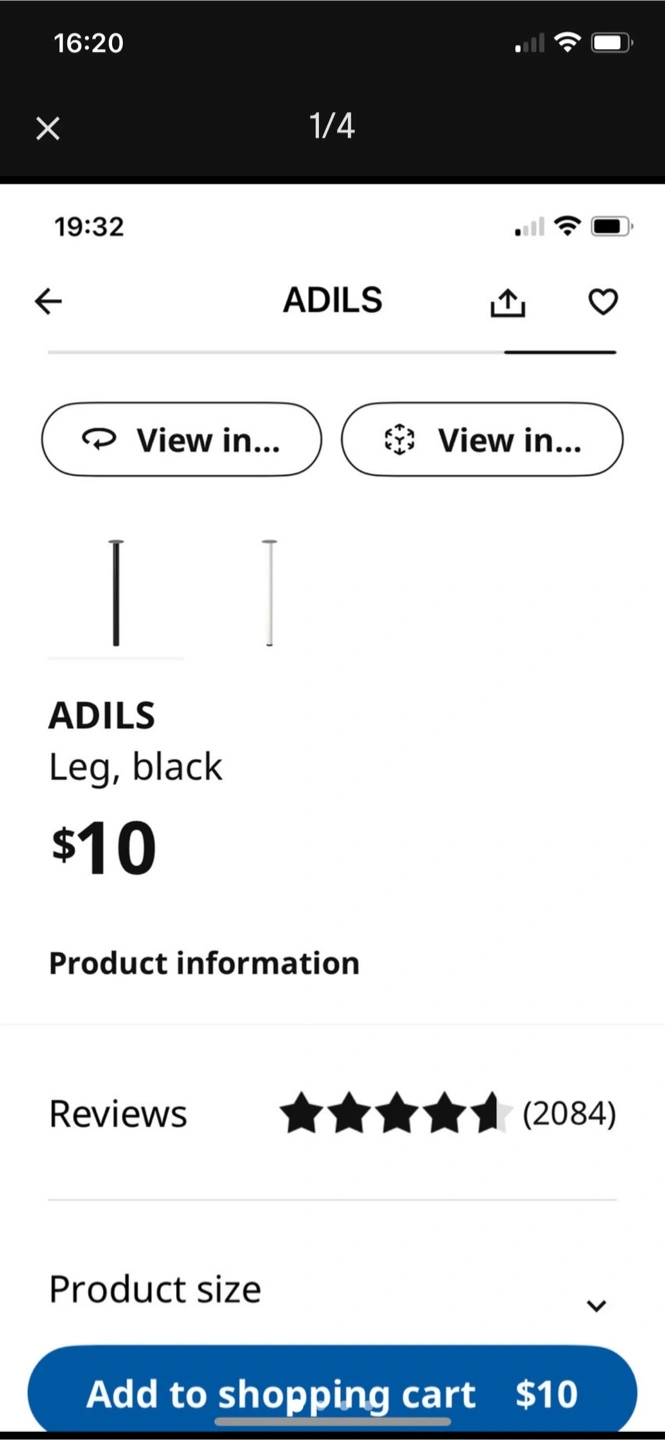Go back using the left arrow icon
This screenshot has height=1440, width=665.
[48, 301]
